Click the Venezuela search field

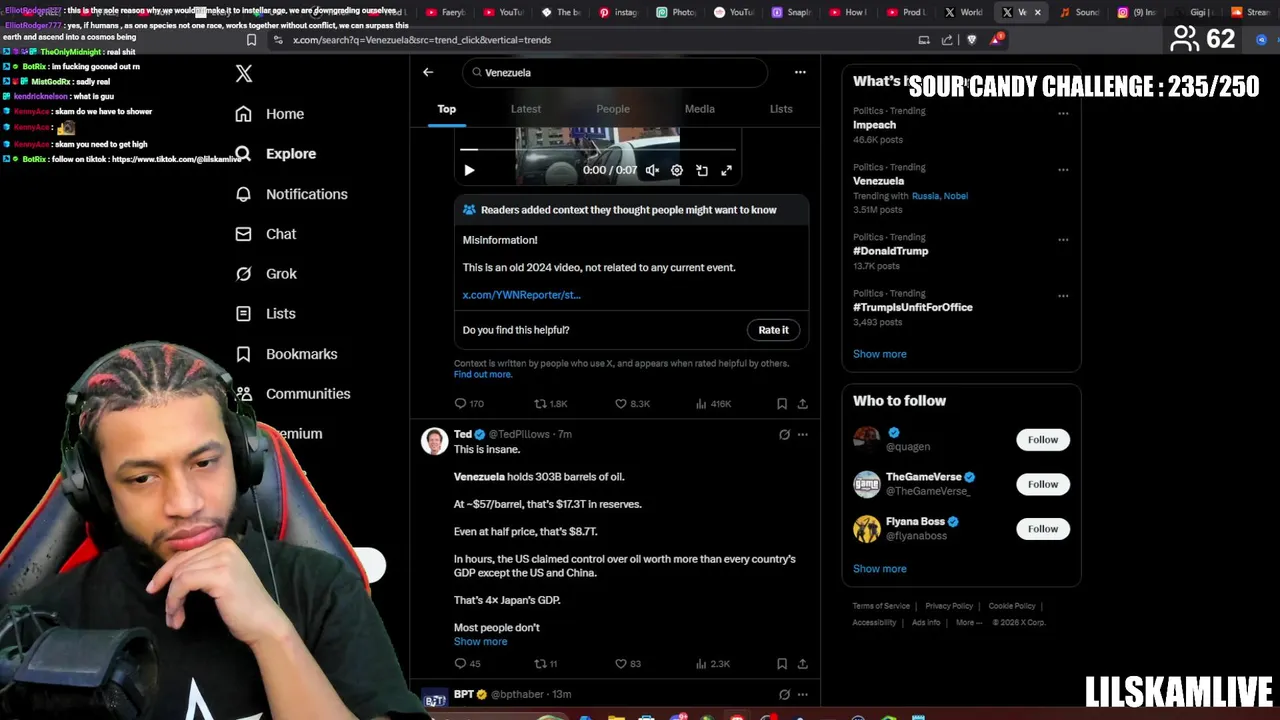click(x=615, y=72)
